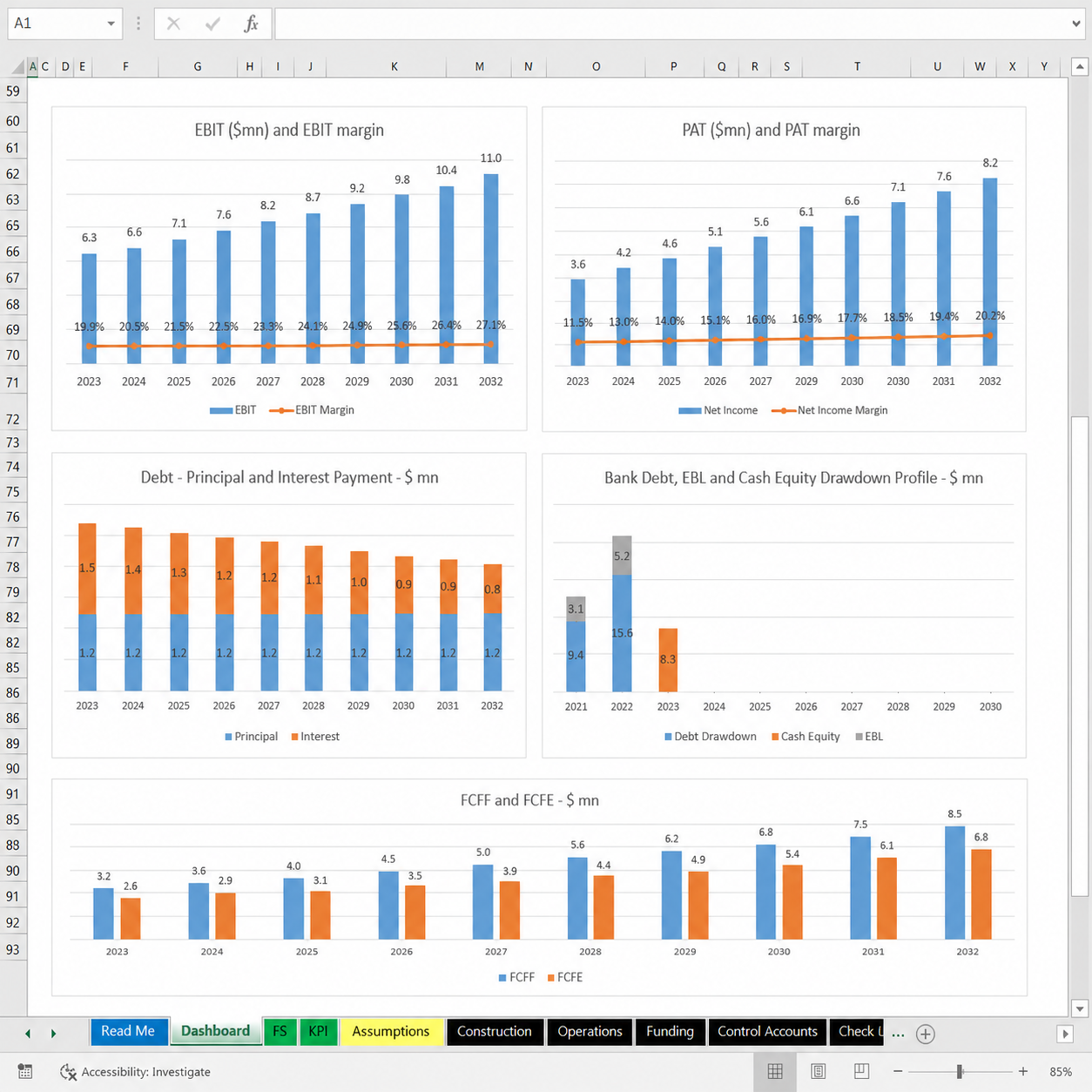Image resolution: width=1092 pixels, height=1092 pixels.
Task: Open the partially visible Check sheet tab
Action: (857, 1031)
